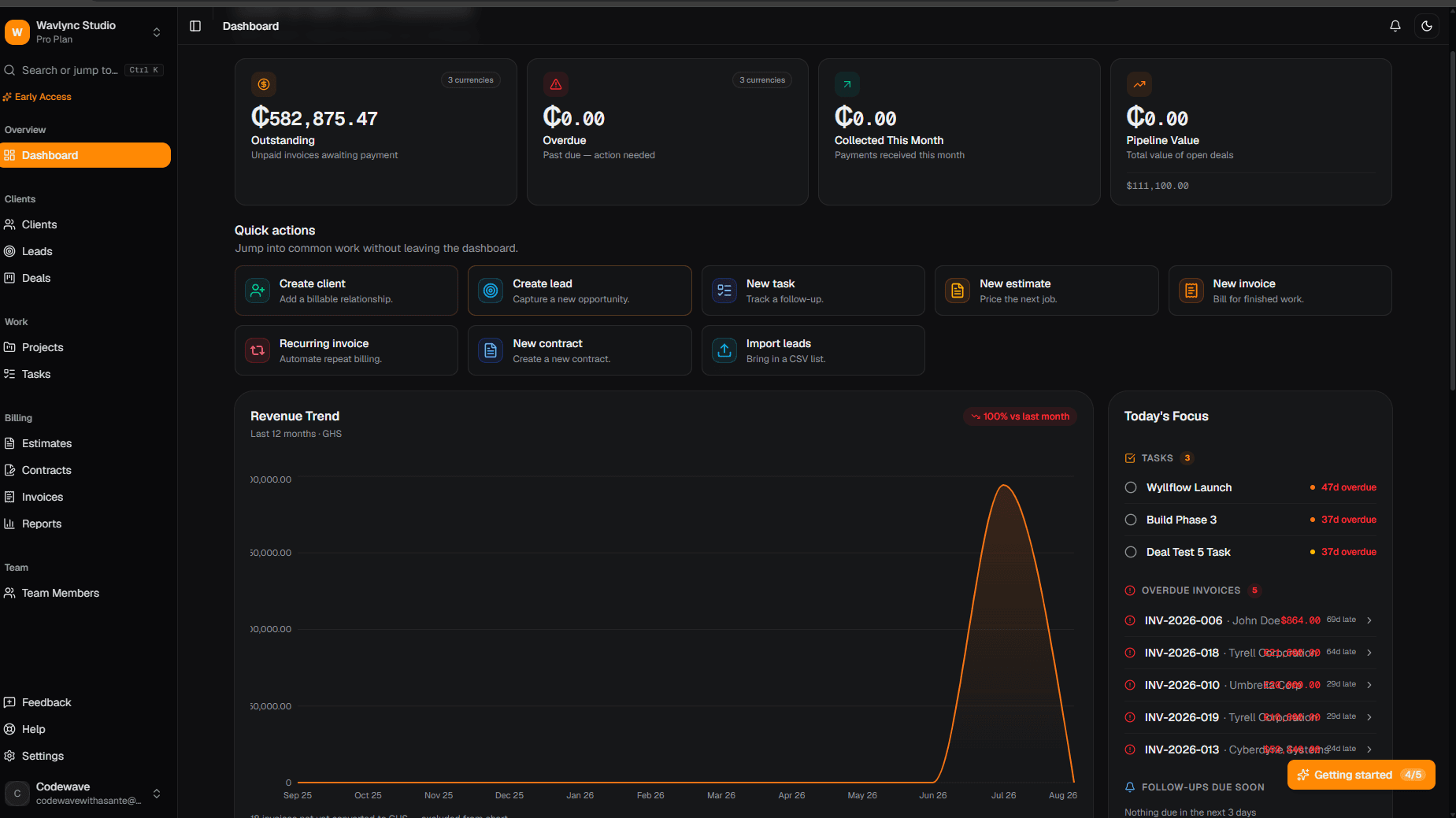Open the notifications bell
The image size is (1456, 818).
tap(1395, 26)
